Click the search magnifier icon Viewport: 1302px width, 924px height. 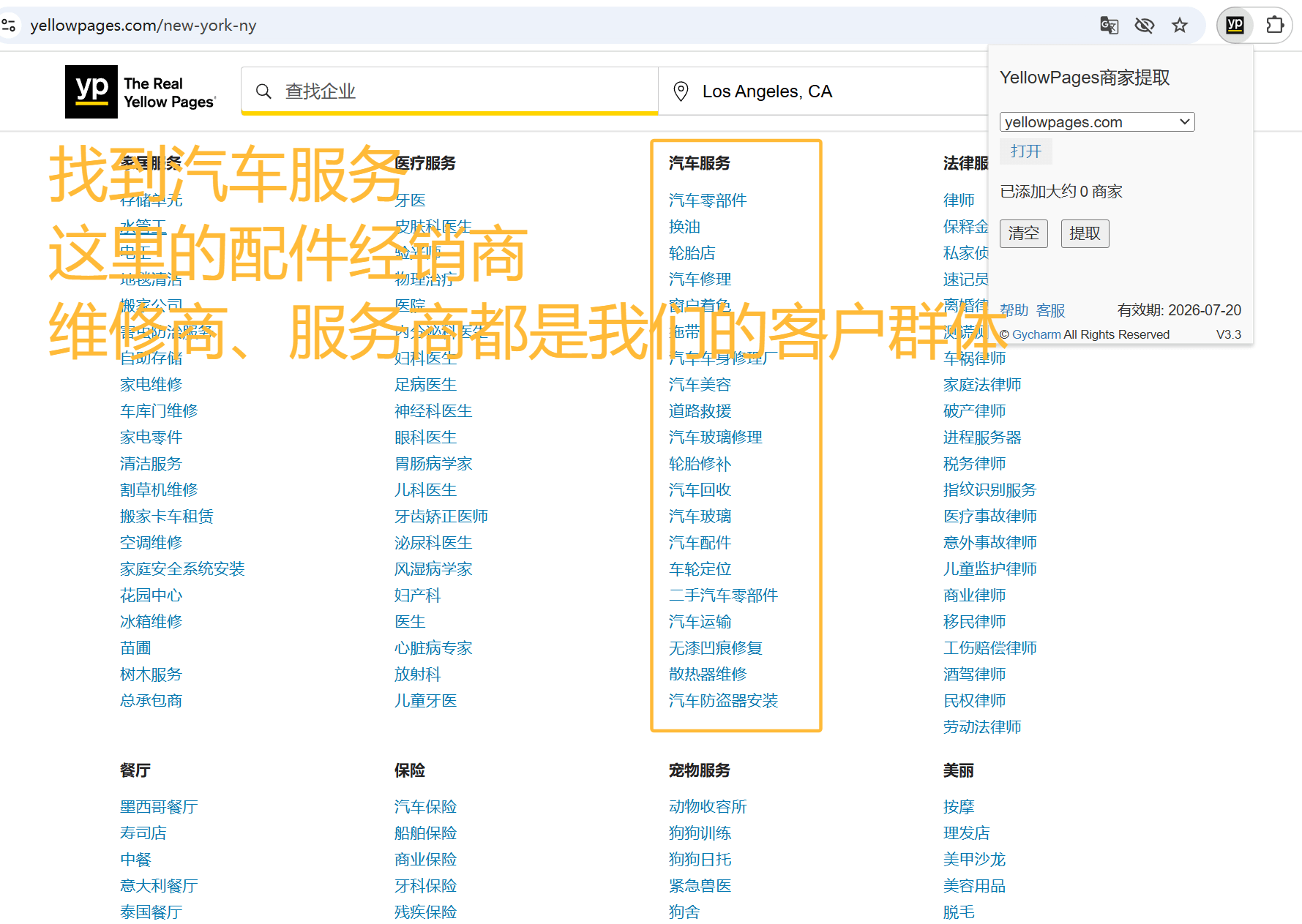coord(263,91)
